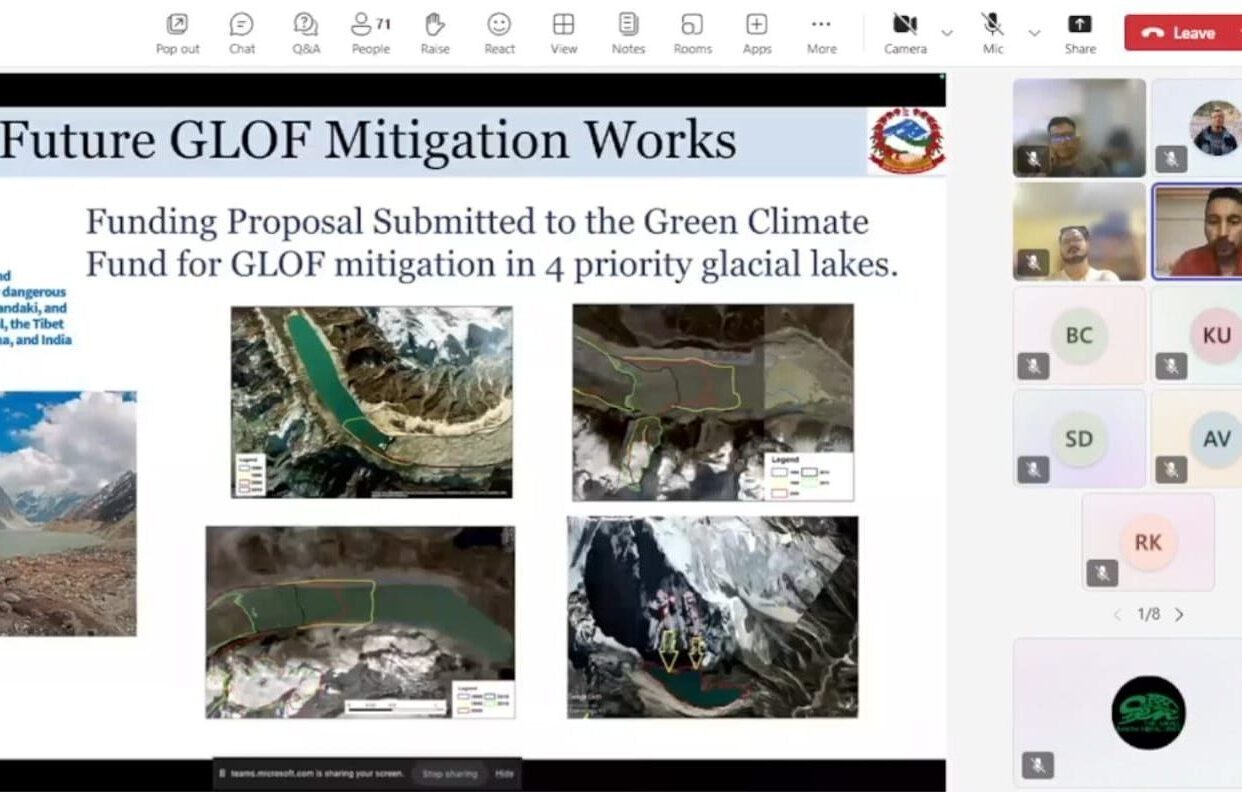Open the Rooms option
This screenshot has width=1242, height=792.
coord(692,32)
